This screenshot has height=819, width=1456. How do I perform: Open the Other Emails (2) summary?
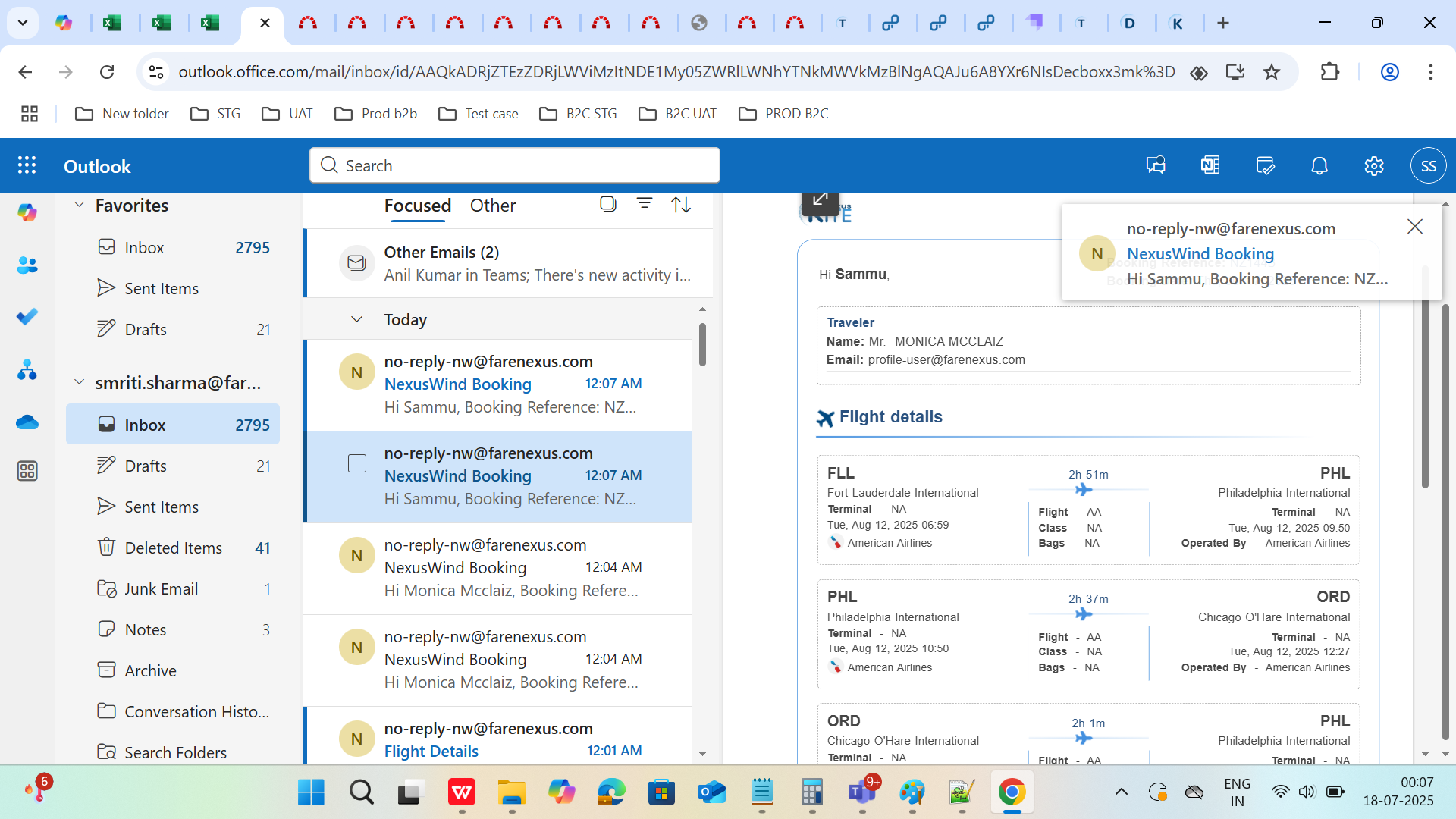click(508, 264)
